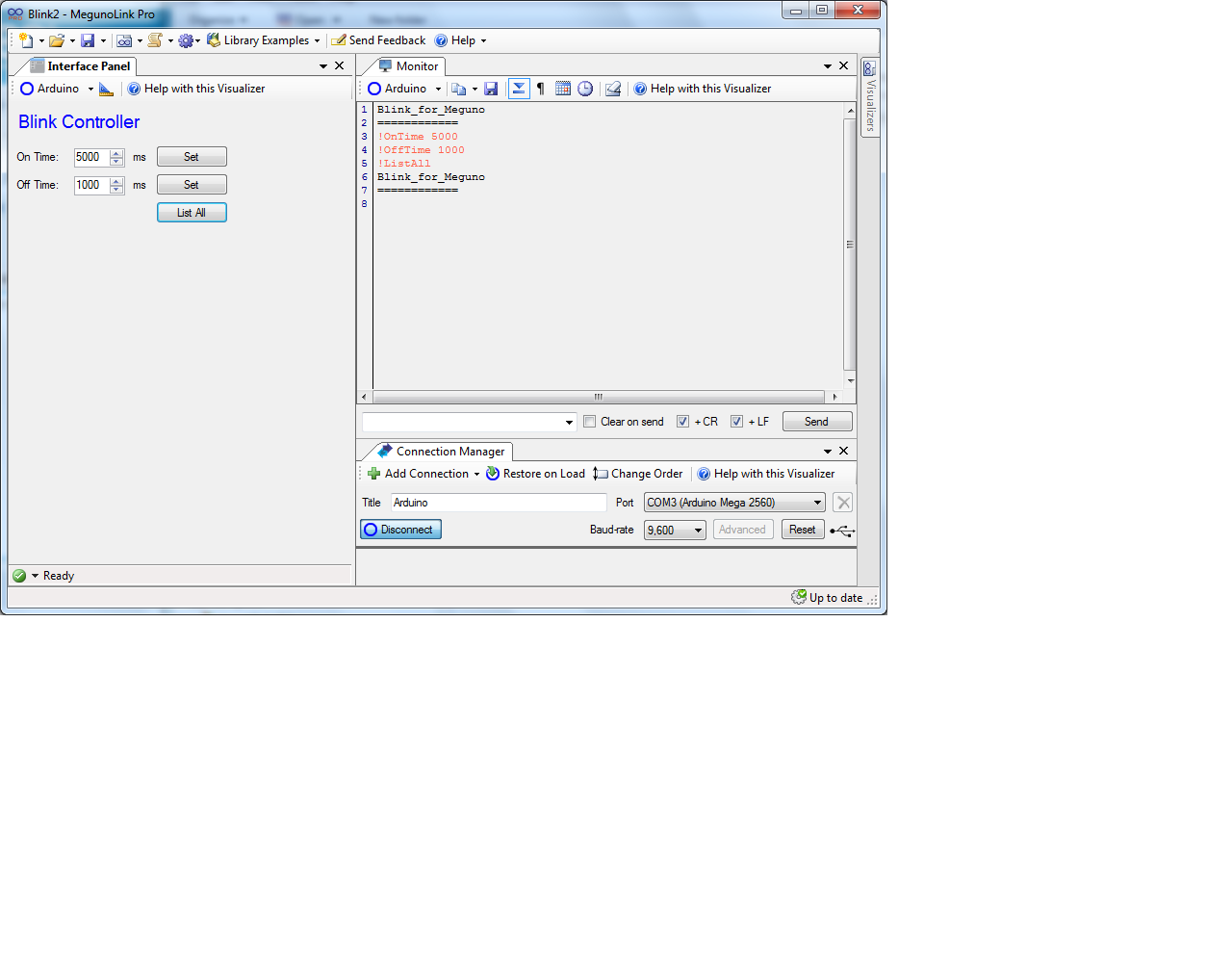Click the Up to date update status

[x=827, y=598]
